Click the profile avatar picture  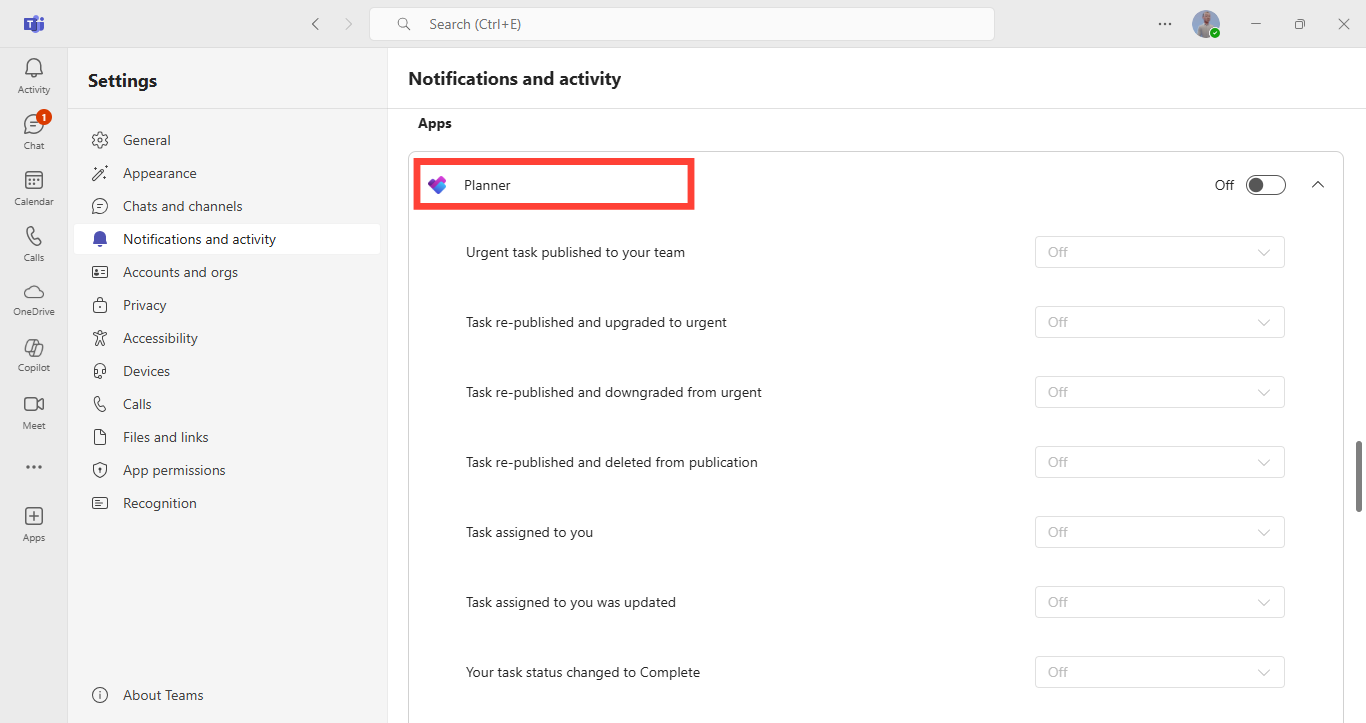pyautogui.click(x=1205, y=24)
